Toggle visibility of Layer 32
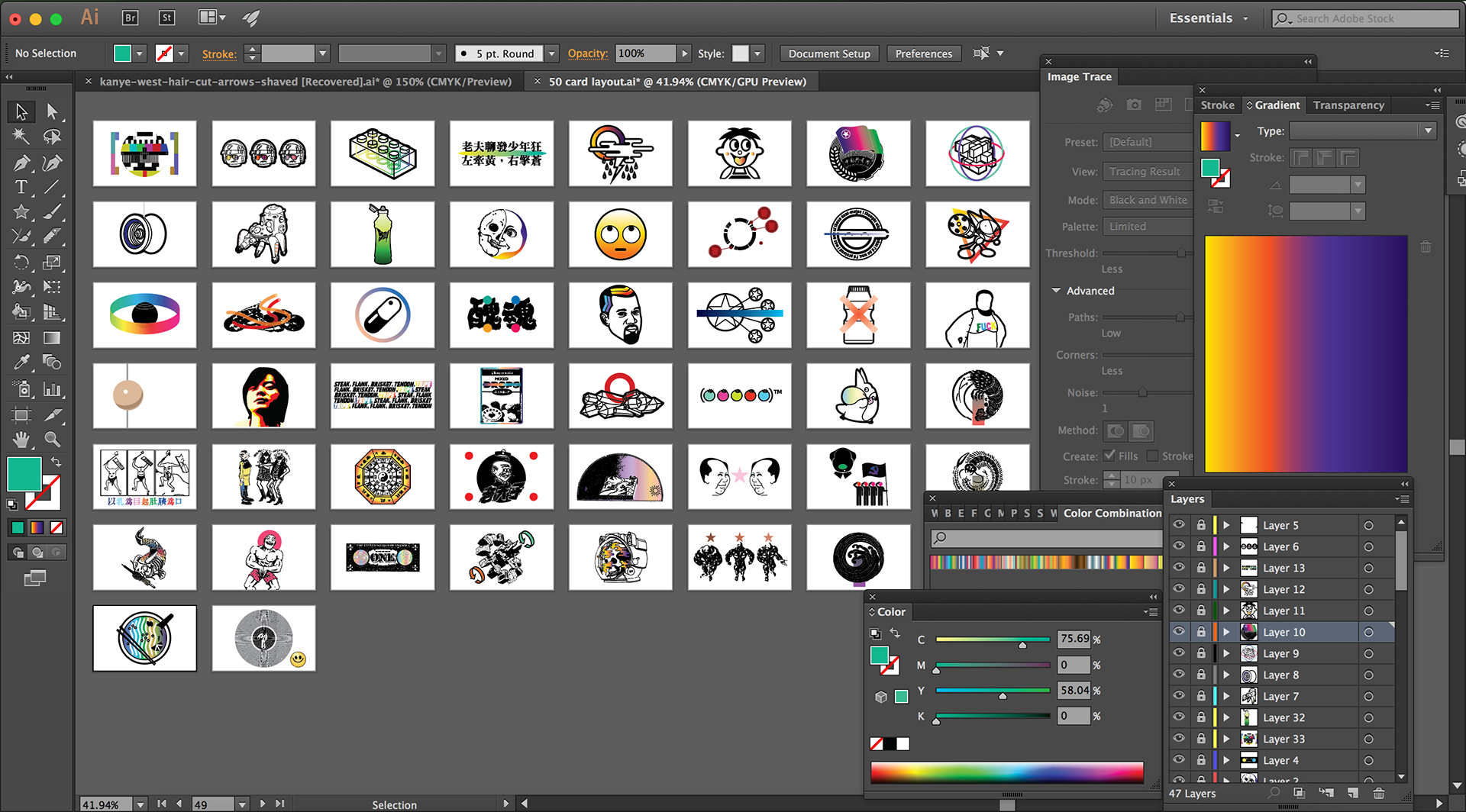Screen dimensions: 1466x812 1180,717
